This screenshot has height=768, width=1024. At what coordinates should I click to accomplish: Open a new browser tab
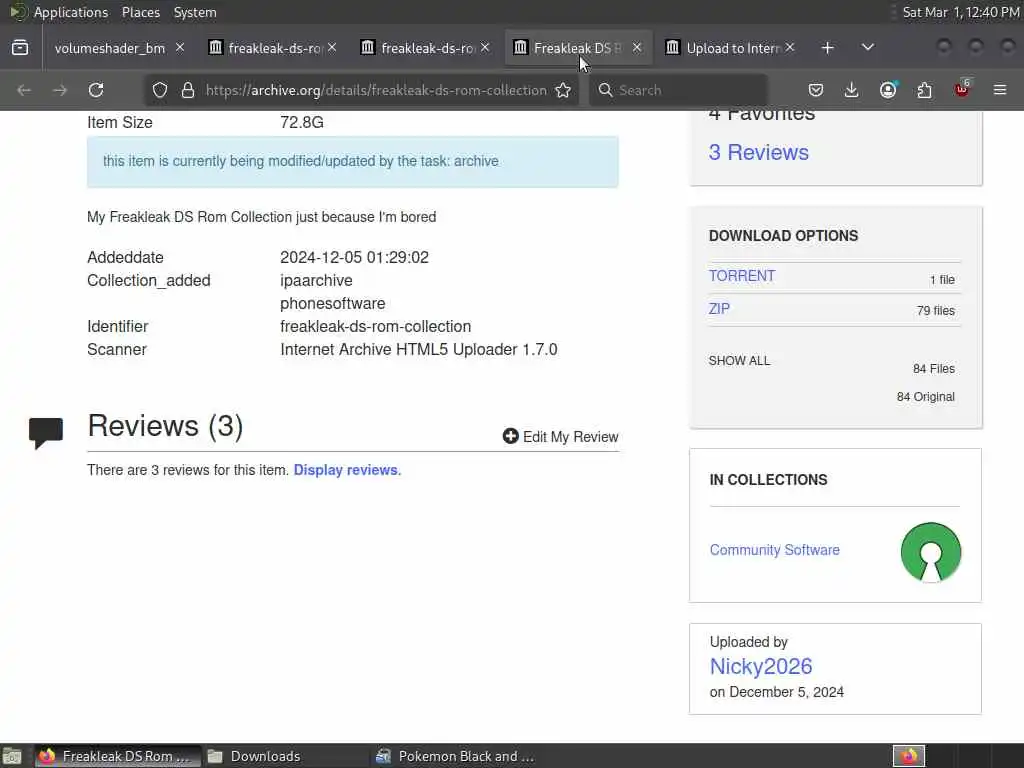click(827, 48)
